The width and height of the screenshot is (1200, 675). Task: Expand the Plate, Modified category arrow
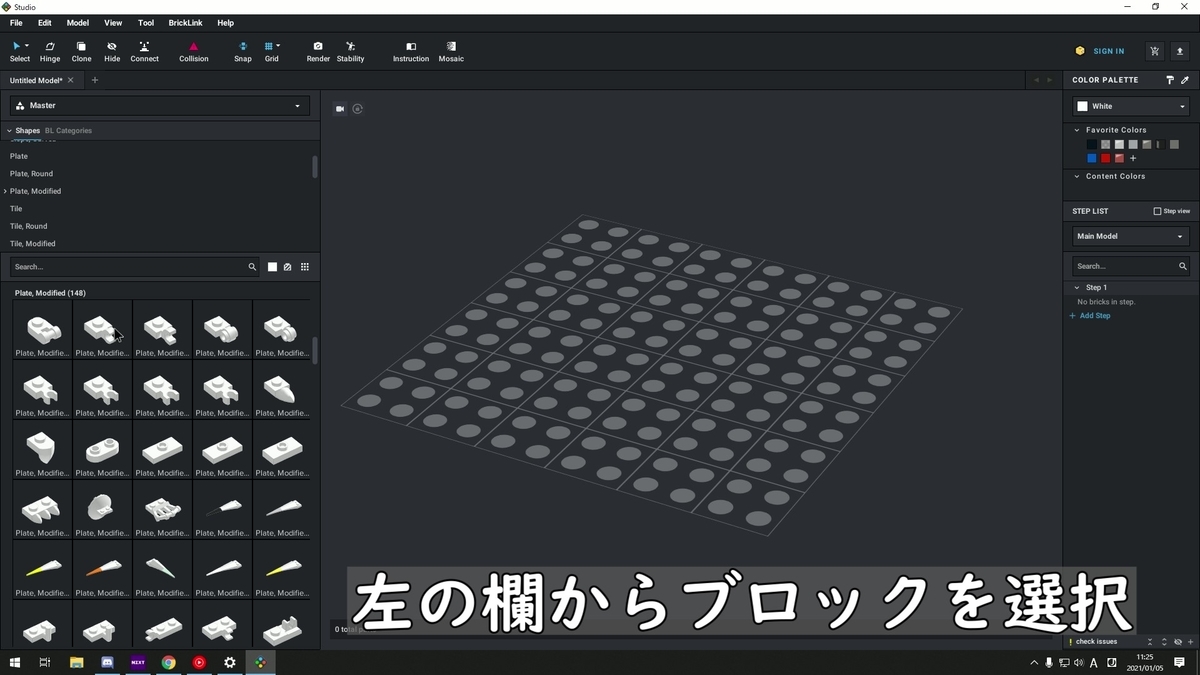pyautogui.click(x=6, y=191)
